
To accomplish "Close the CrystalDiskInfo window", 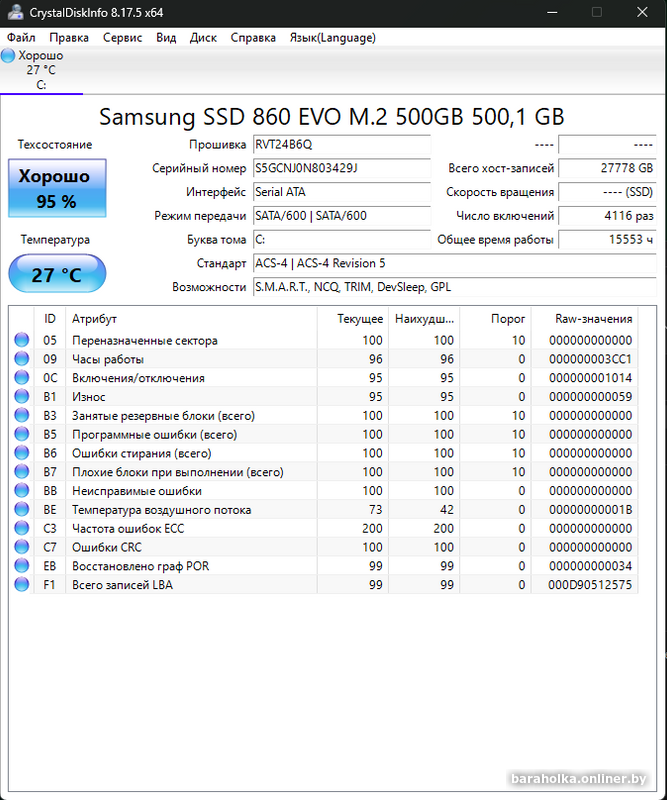I will click(643, 12).
